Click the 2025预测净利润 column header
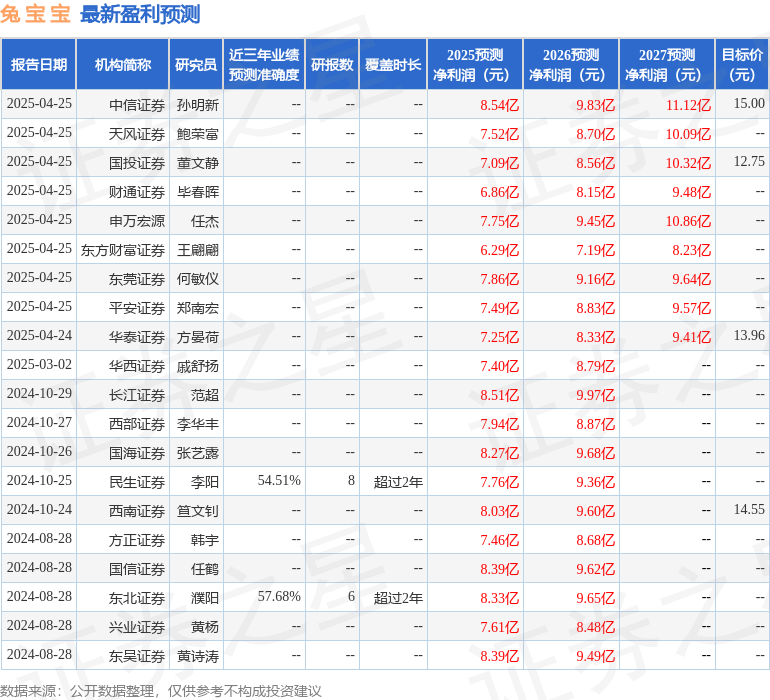Screen dimensions: 770x700 (475, 65)
